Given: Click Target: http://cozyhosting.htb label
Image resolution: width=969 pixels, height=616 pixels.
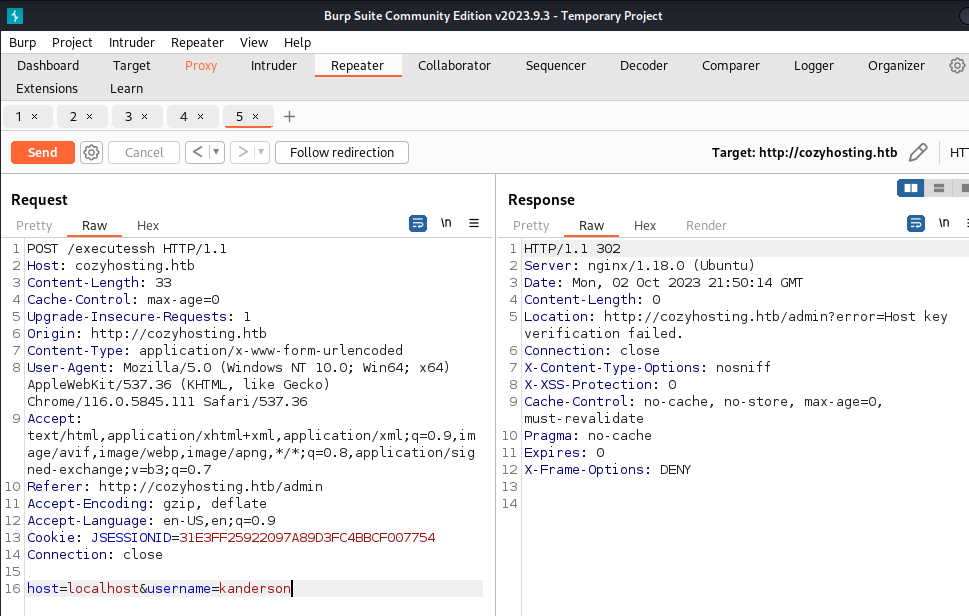Looking at the screenshot, I should point(804,153).
